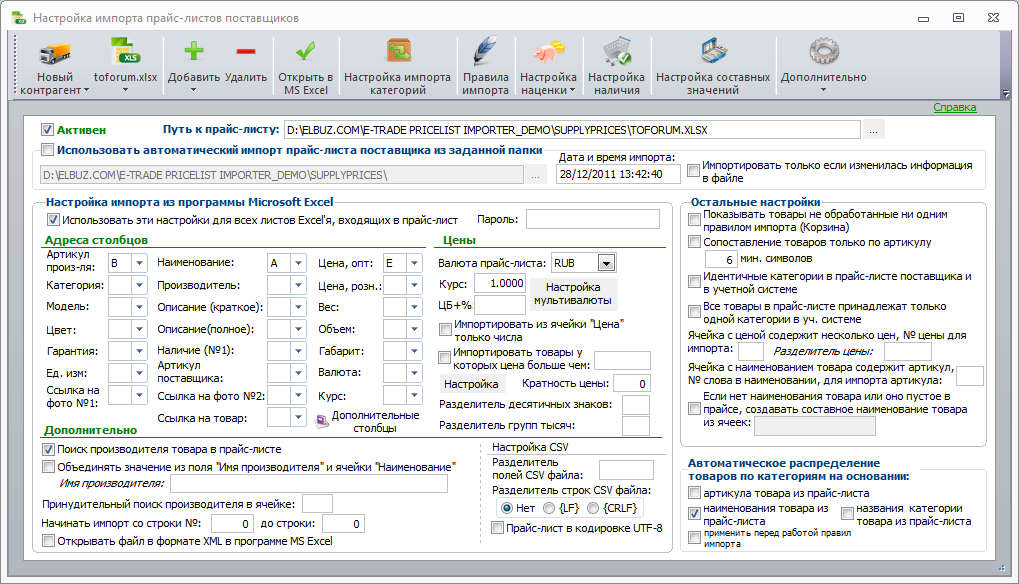Click Начинать импорт со строки № field
The height and width of the screenshot is (584, 1019).
(232, 524)
